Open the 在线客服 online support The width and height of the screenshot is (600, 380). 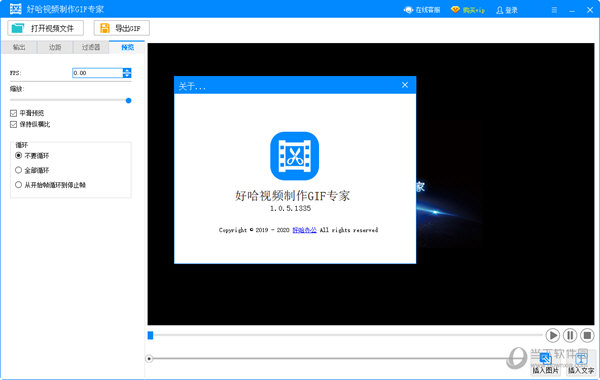tap(422, 10)
